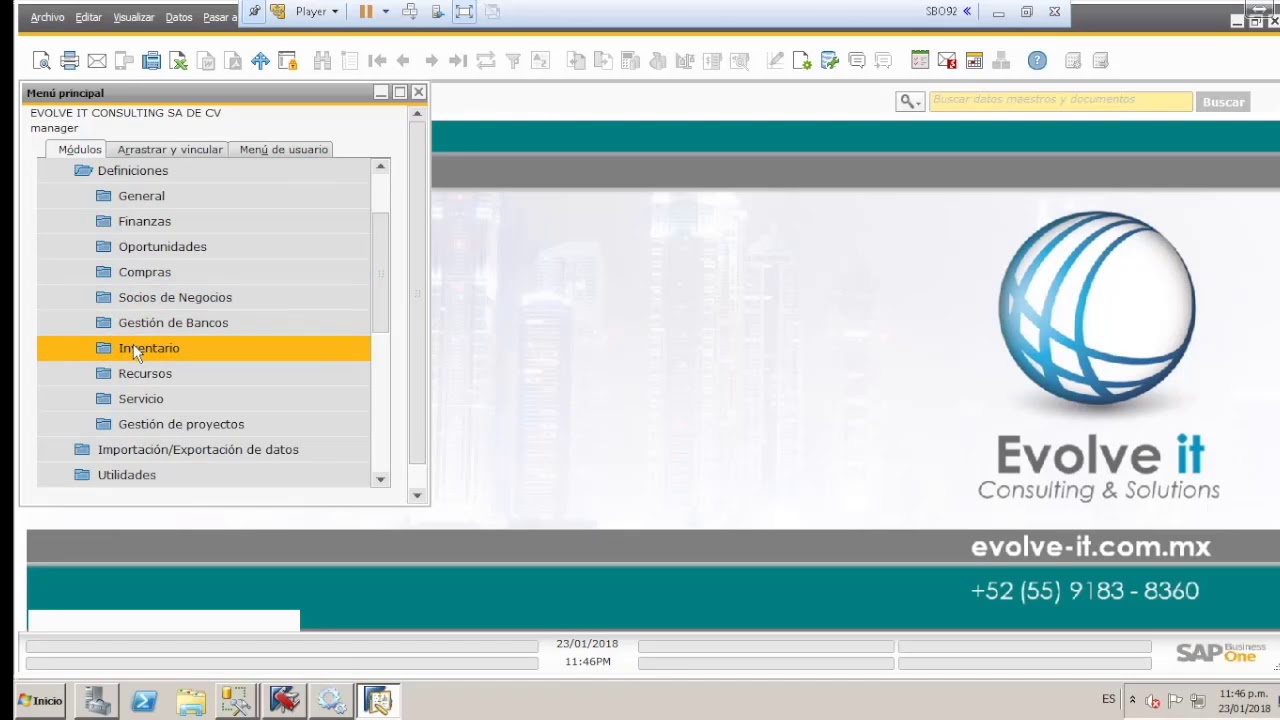Click the master data search field
This screenshot has height=720, width=1280.
click(1060, 101)
